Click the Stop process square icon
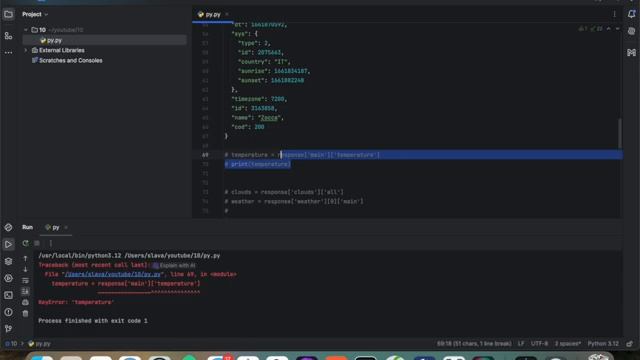640x360 pixels. tap(37, 243)
